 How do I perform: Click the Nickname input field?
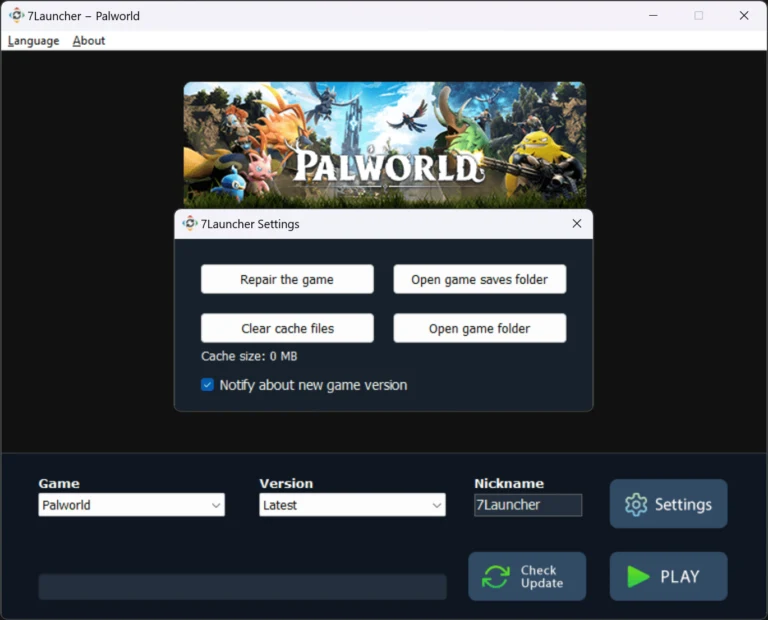tap(528, 505)
